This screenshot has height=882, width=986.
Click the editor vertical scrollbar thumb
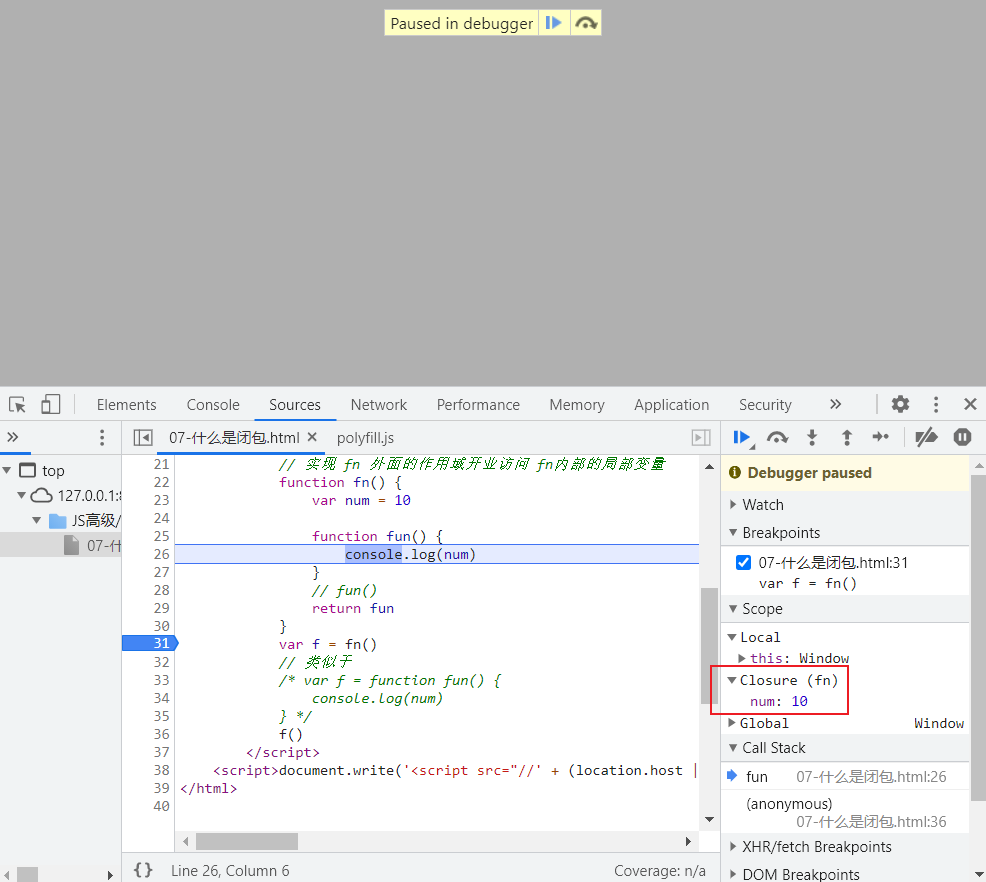tap(709, 646)
